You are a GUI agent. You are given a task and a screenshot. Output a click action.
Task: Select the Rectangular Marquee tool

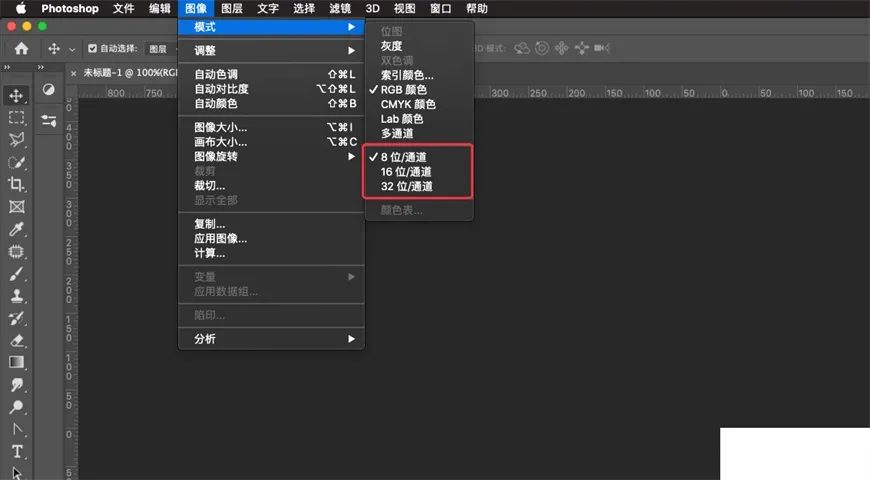tap(16, 118)
